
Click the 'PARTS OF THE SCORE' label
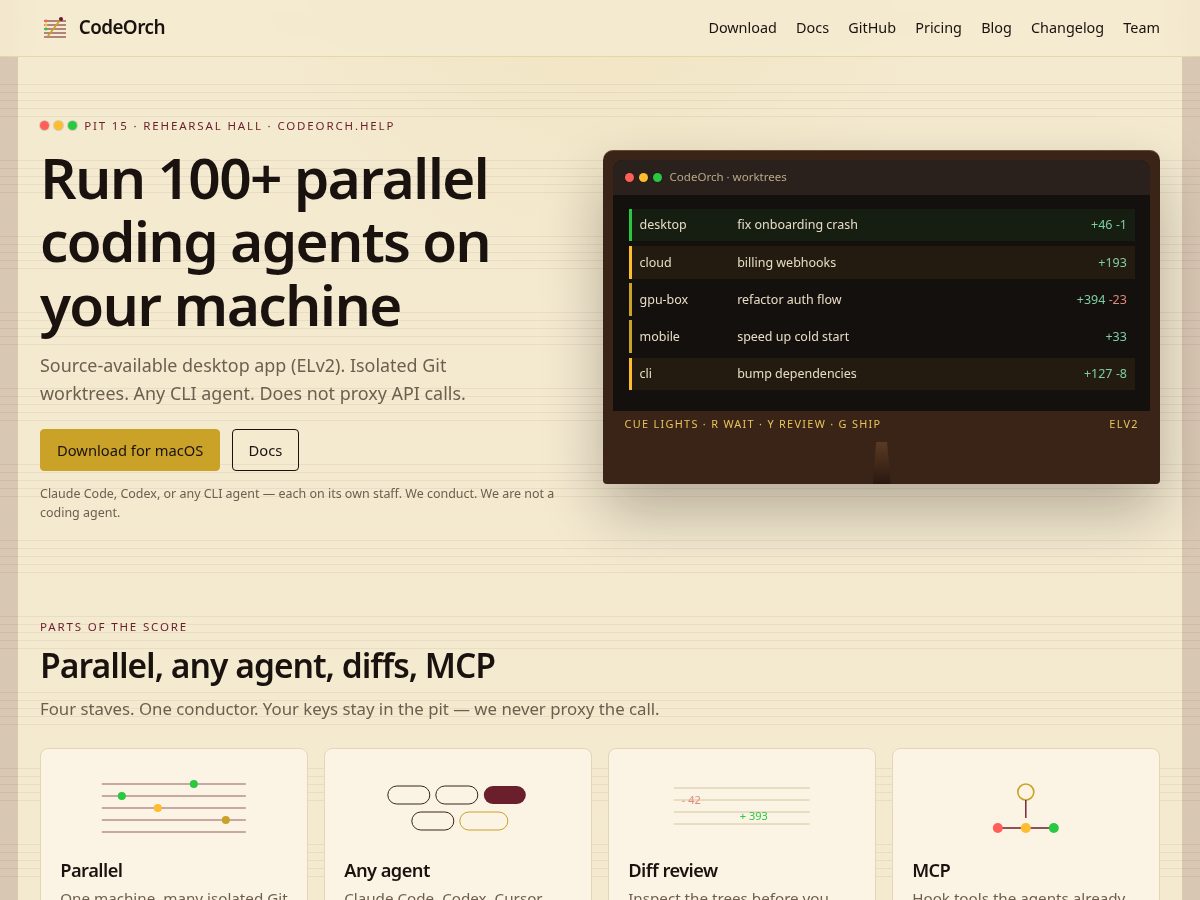pyautogui.click(x=114, y=627)
